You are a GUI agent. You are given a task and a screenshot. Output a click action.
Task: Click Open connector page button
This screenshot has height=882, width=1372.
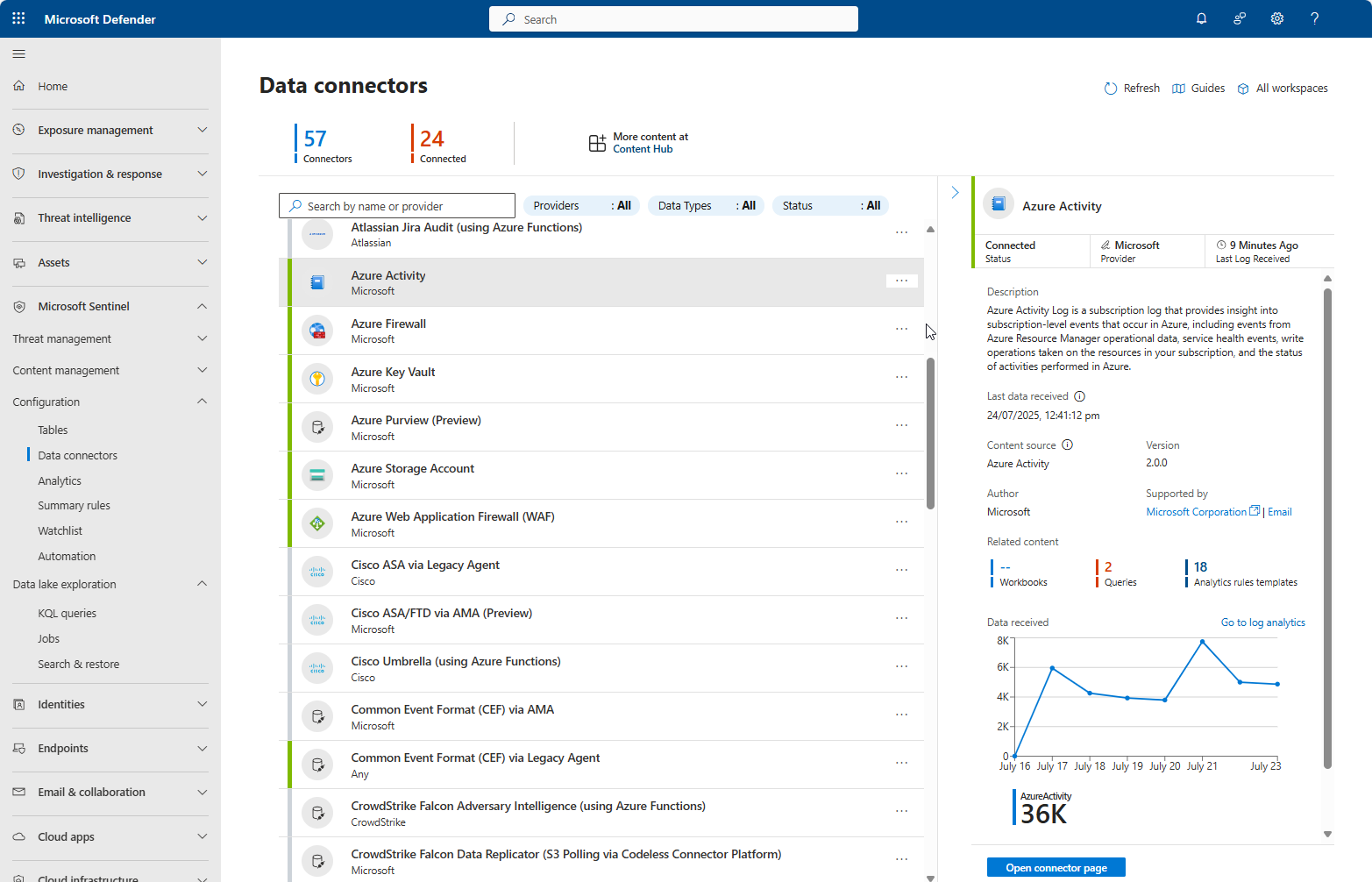(1056, 868)
